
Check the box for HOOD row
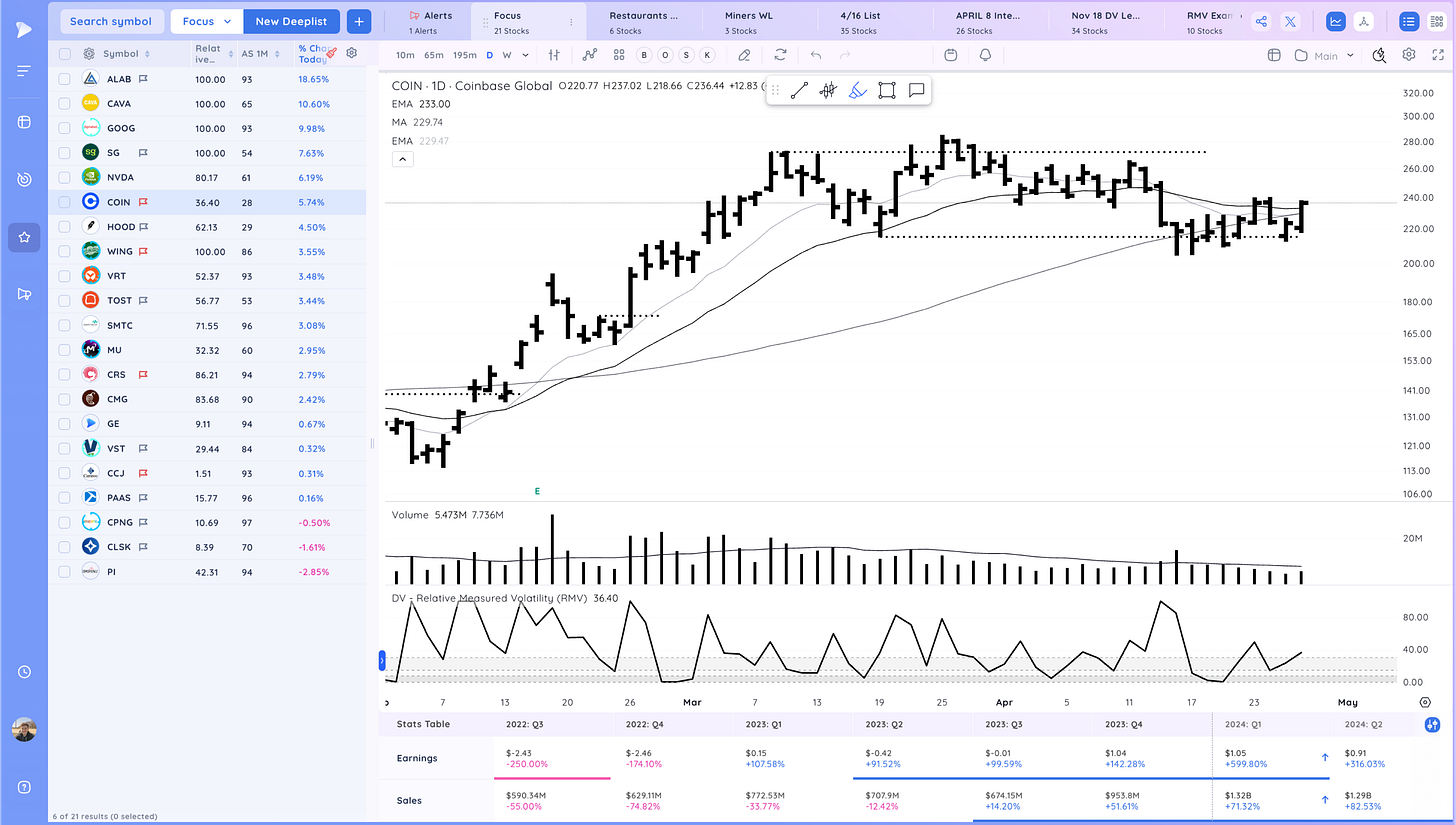click(65, 227)
